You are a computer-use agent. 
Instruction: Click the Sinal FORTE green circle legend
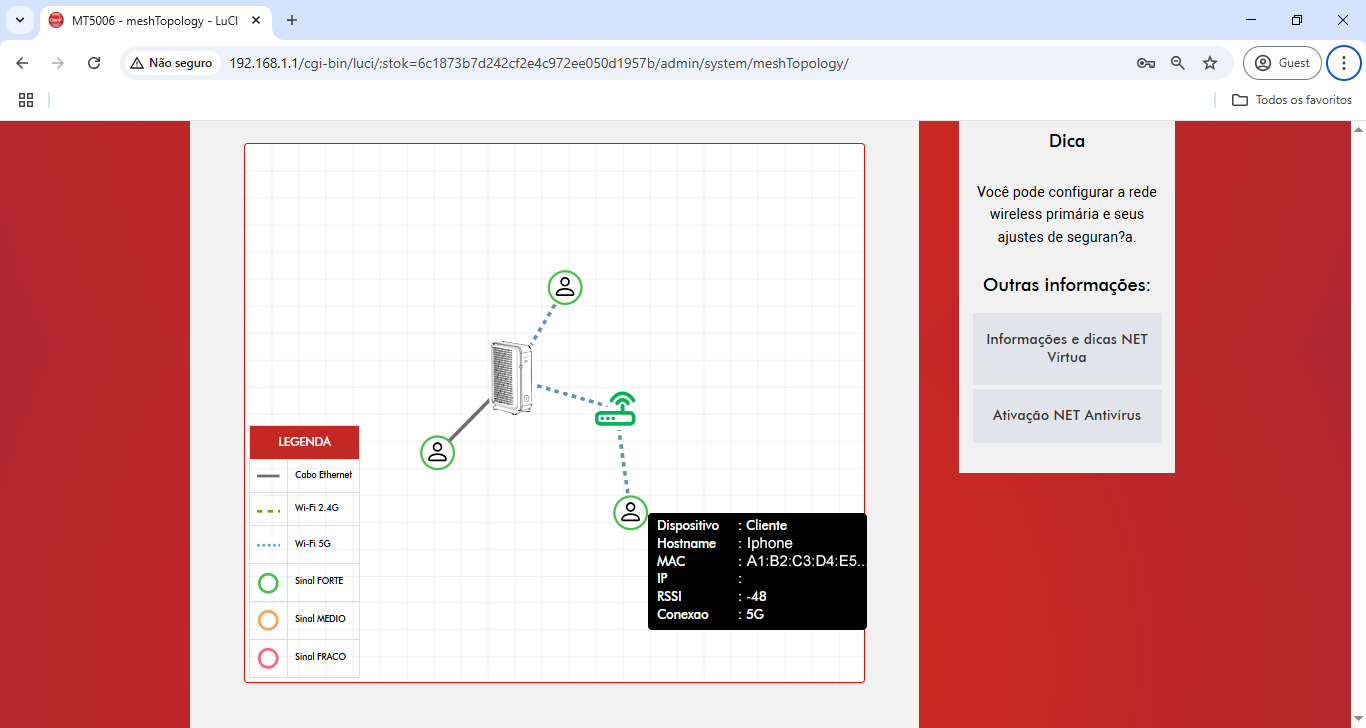click(x=268, y=583)
